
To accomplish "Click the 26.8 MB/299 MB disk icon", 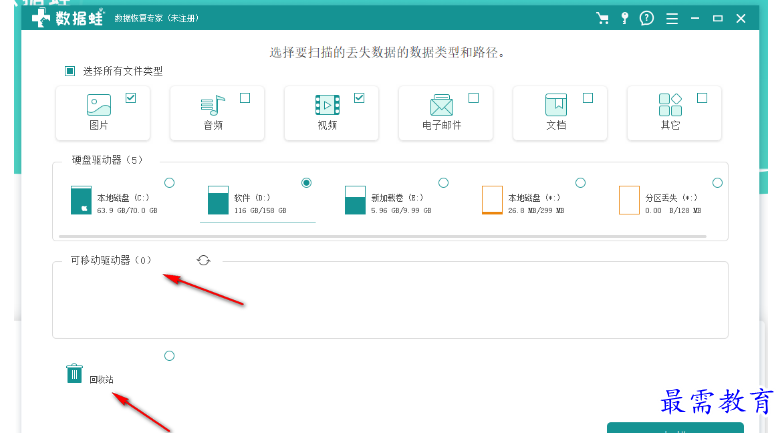I will coord(492,200).
